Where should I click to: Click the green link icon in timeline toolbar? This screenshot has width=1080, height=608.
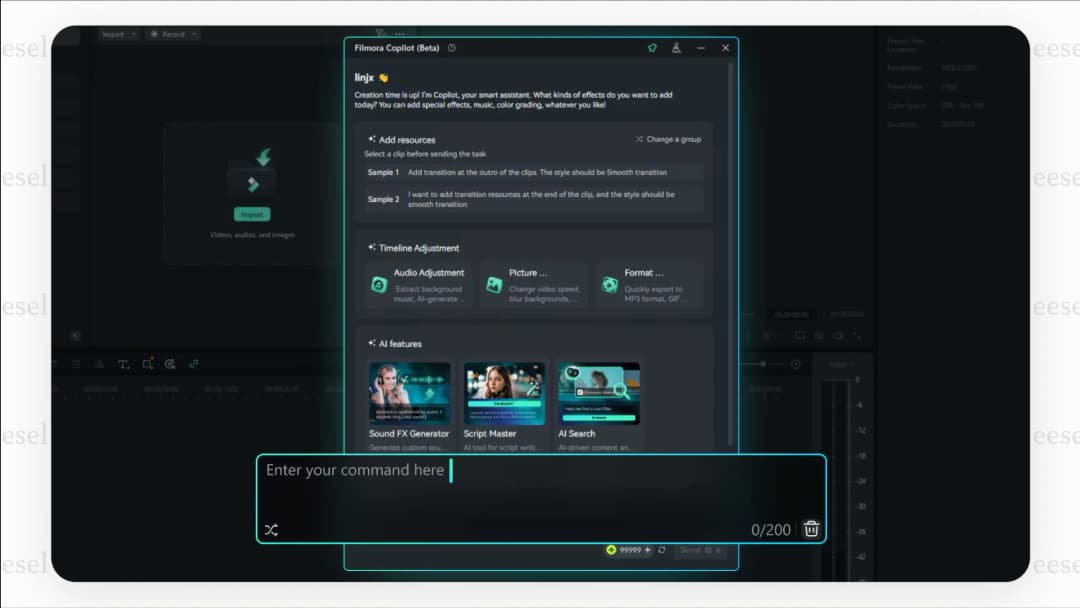pyautogui.click(x=194, y=364)
